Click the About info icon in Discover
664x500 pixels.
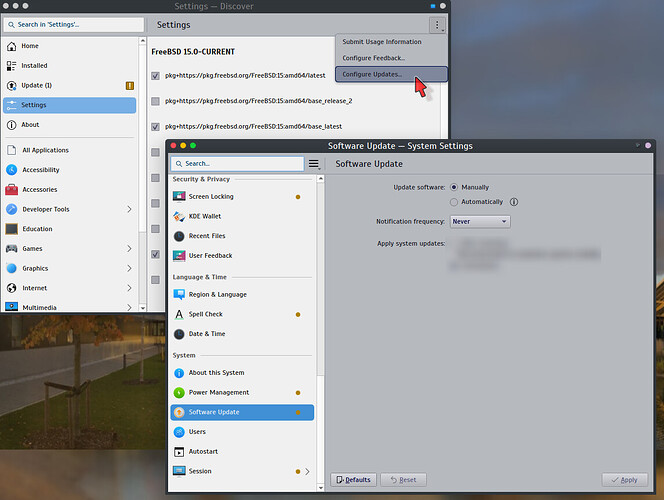tap(11, 125)
